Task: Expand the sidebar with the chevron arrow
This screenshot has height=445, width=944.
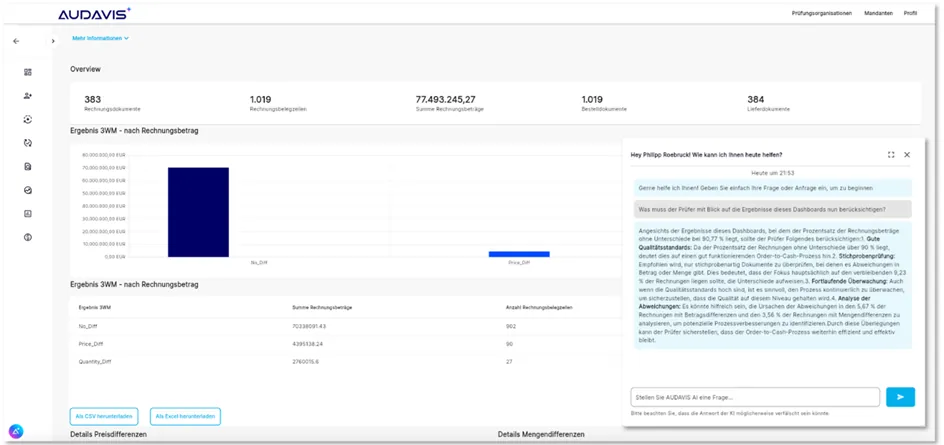Action: (x=53, y=42)
